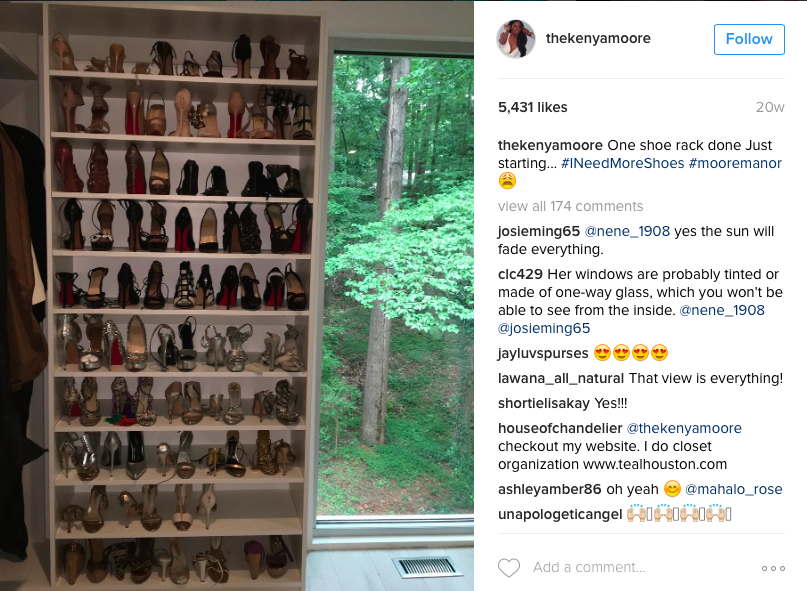
Task: Open the #INeedMoreShoes hashtag
Action: click(622, 163)
